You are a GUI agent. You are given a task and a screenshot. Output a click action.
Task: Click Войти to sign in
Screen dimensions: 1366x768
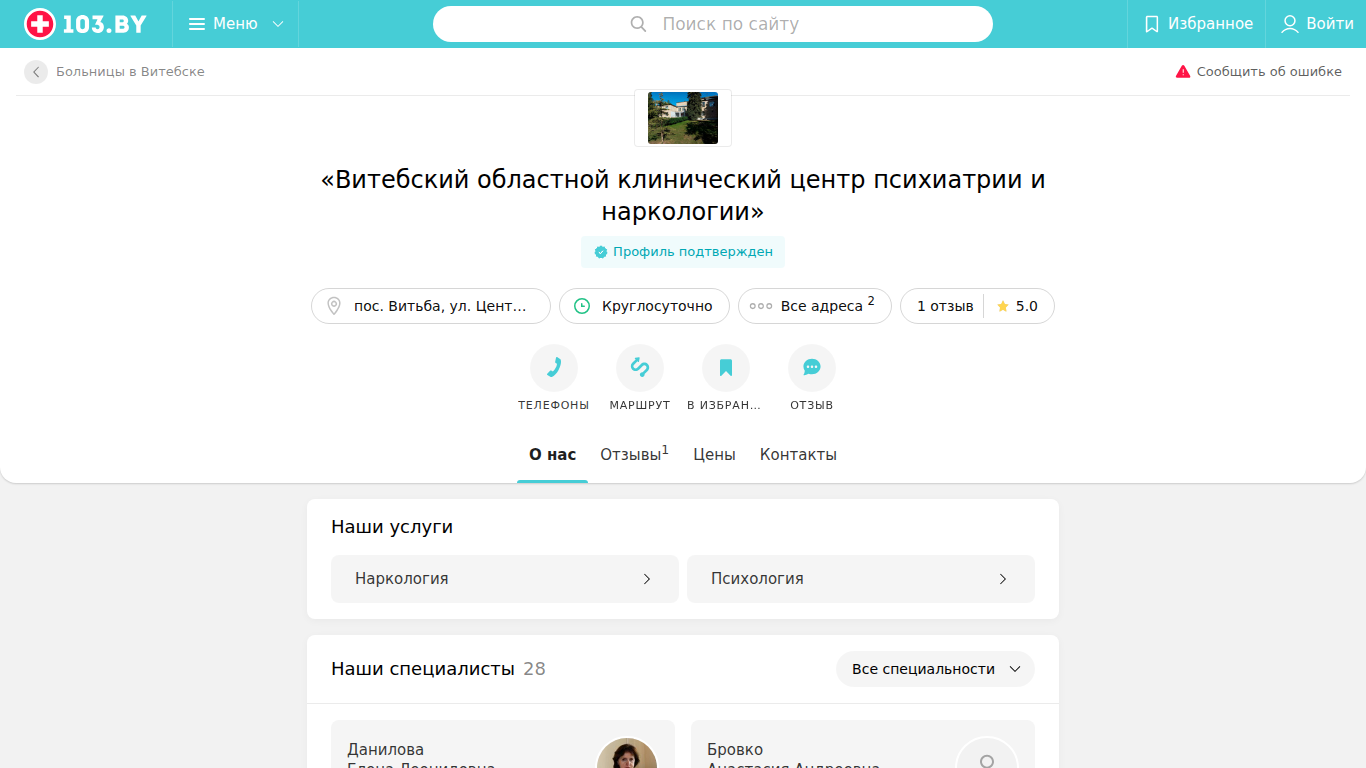(1317, 24)
